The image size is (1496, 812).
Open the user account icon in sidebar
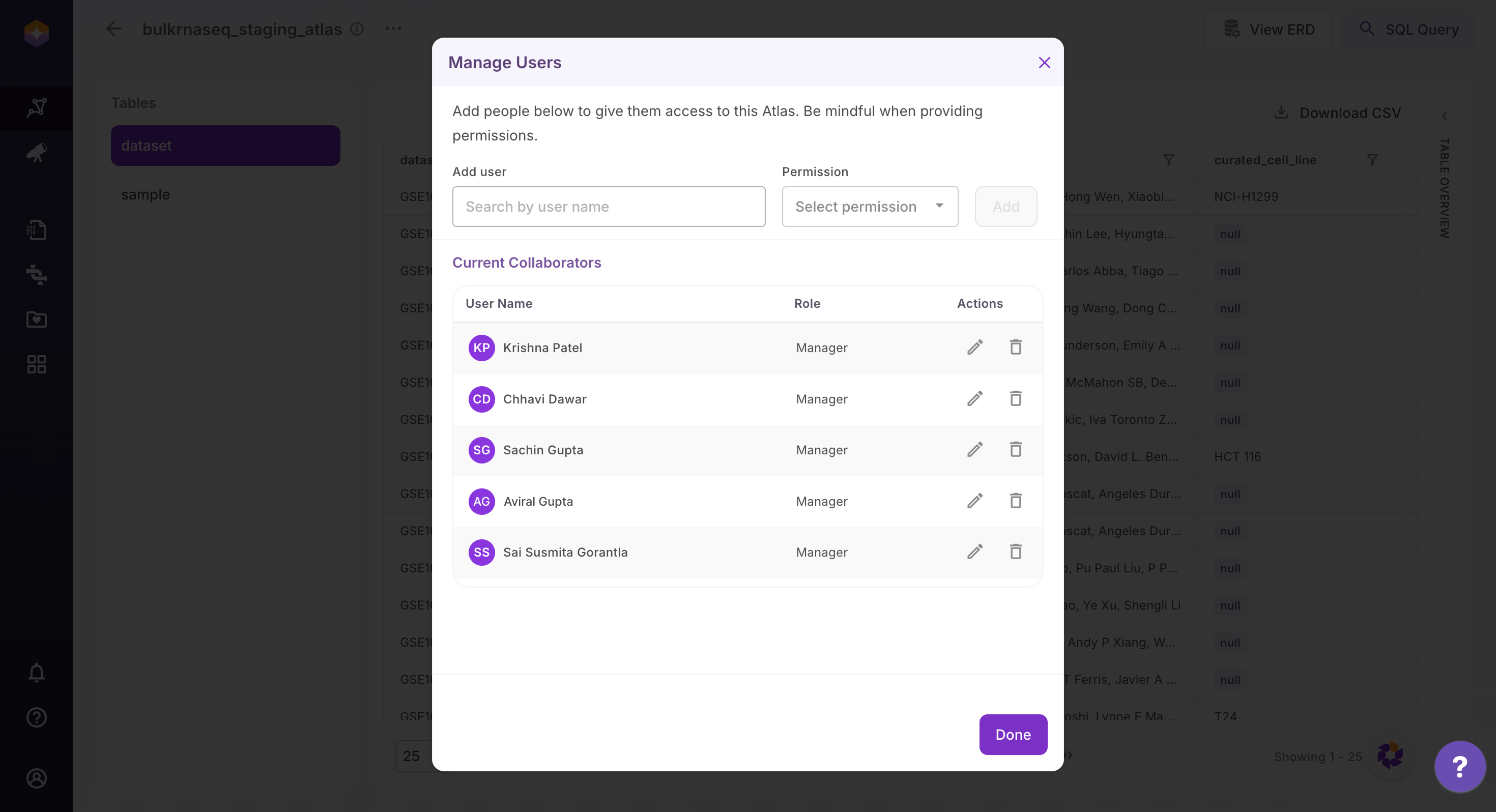(x=37, y=778)
